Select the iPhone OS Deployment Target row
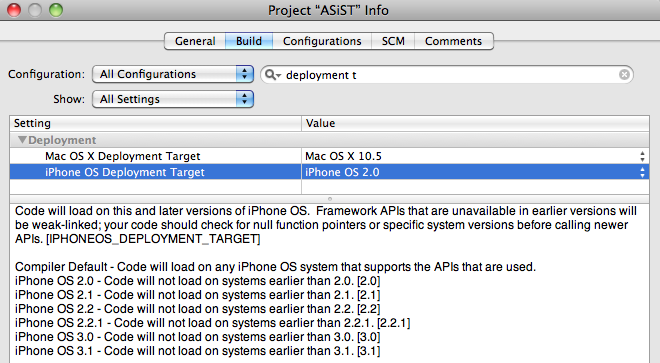The image size is (660, 363). tap(329, 172)
